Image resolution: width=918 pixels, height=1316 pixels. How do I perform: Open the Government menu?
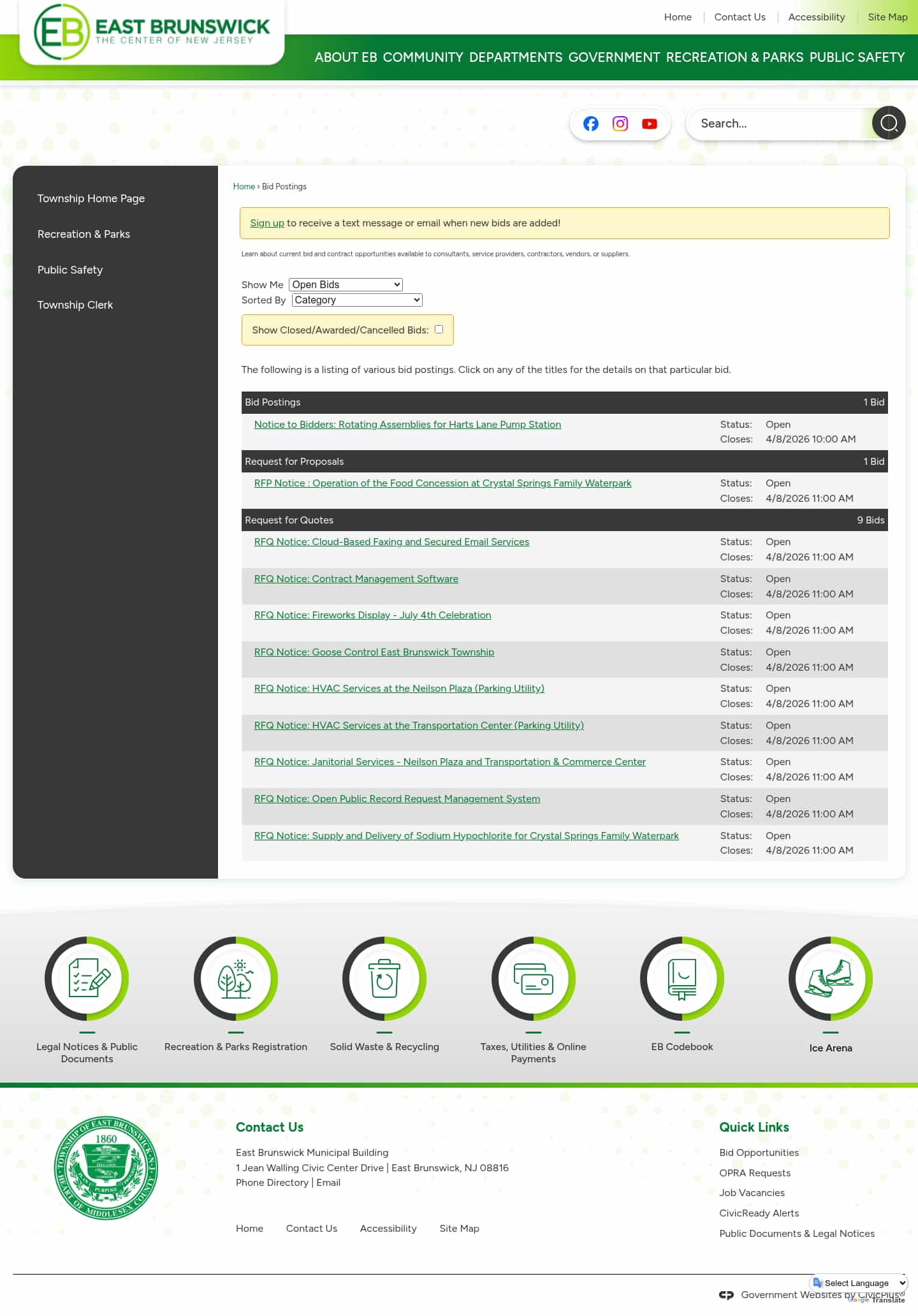(615, 57)
